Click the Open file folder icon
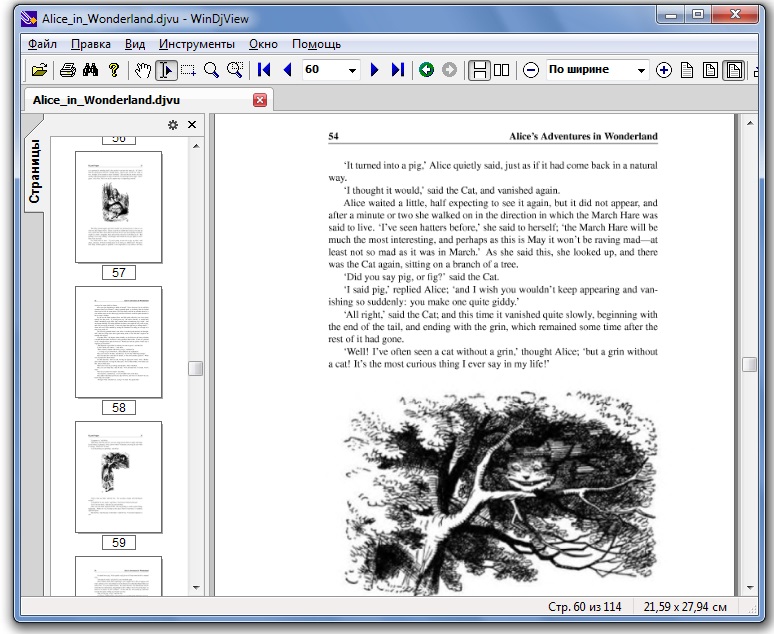774x634 pixels. (39, 70)
